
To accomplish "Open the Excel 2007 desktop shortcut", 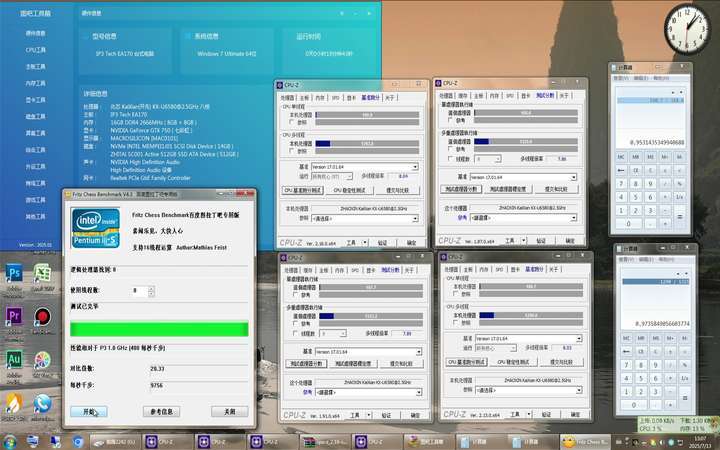I will coord(42,274).
